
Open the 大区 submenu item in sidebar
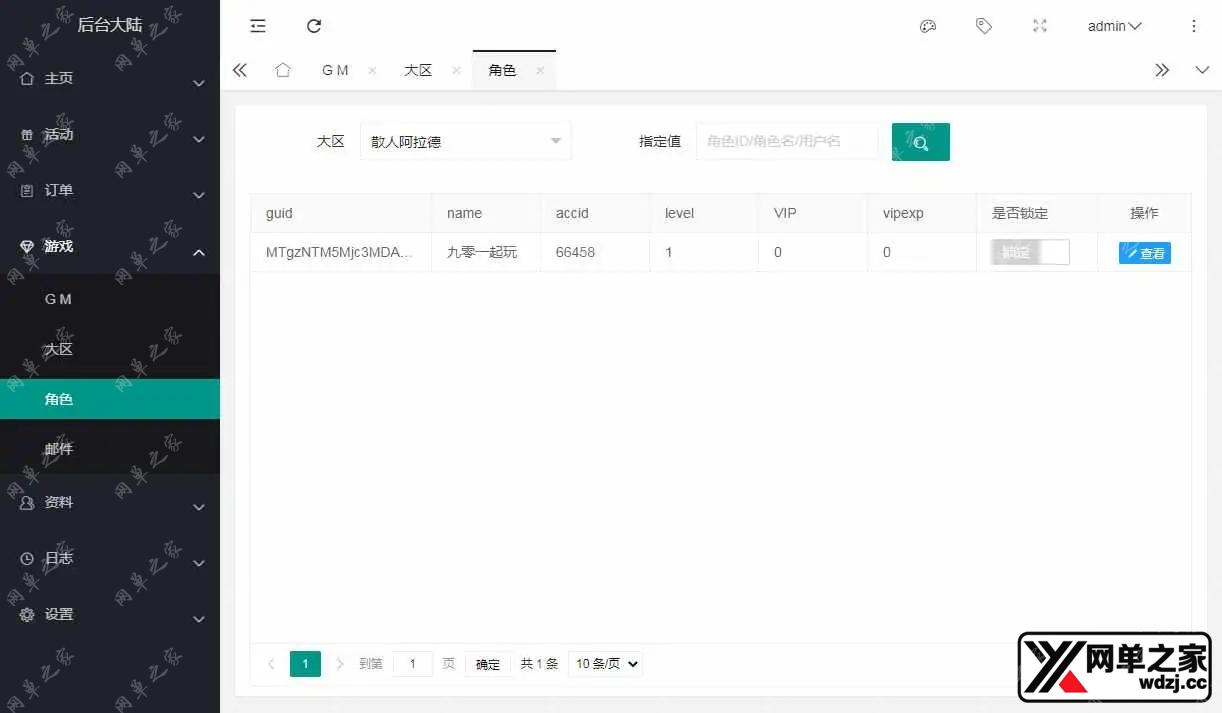[110, 349]
